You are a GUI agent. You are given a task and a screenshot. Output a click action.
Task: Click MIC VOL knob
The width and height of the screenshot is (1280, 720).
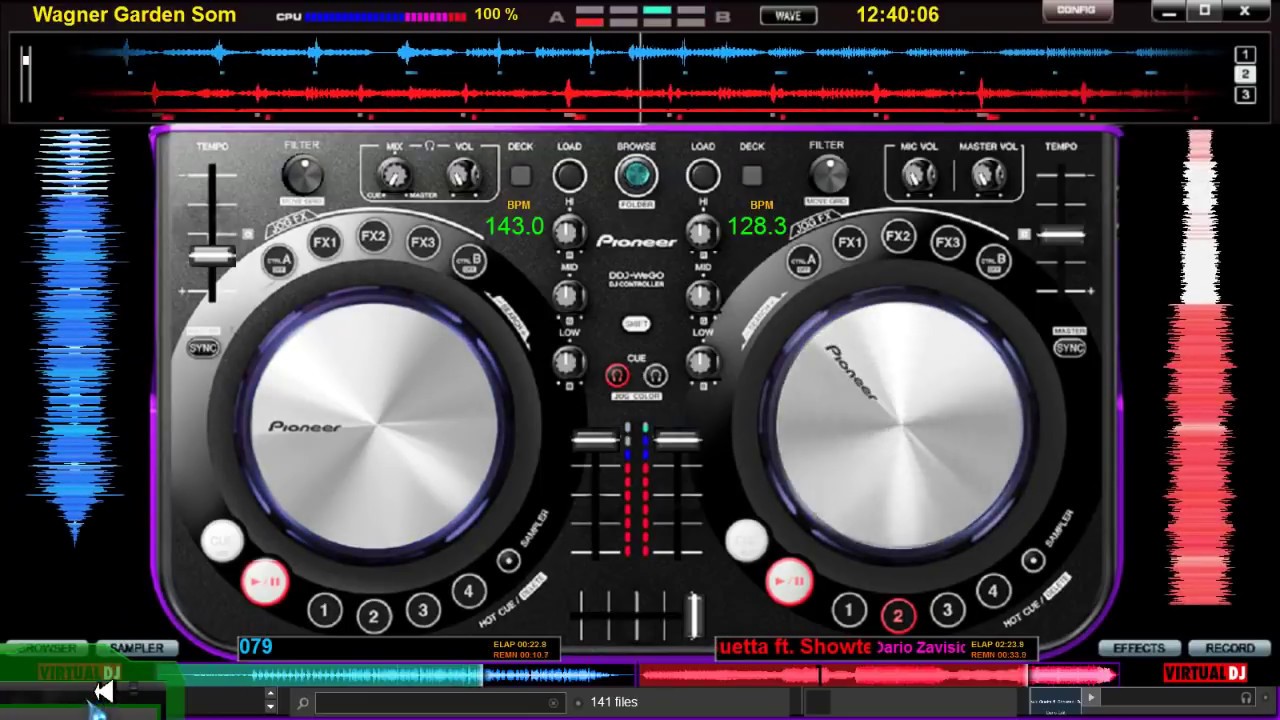[x=919, y=176]
